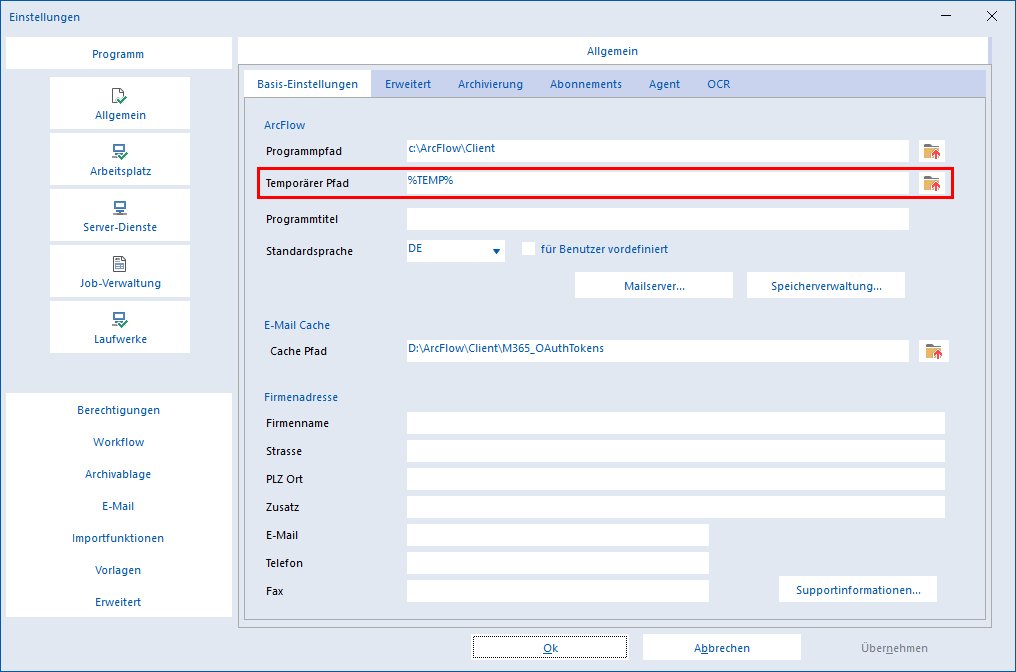Click the Strasse input field
Screen dimensions: 1016x672
676,451
